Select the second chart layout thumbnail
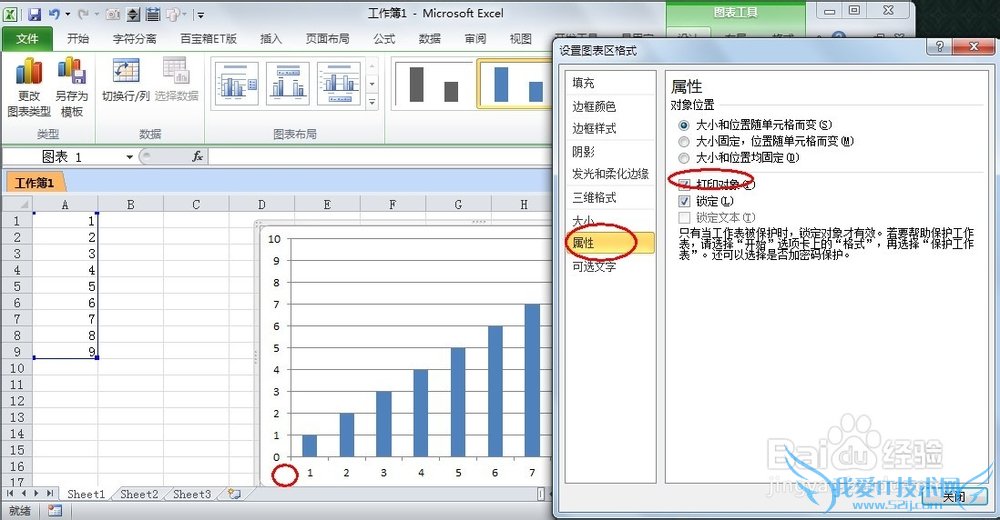 (x=287, y=84)
